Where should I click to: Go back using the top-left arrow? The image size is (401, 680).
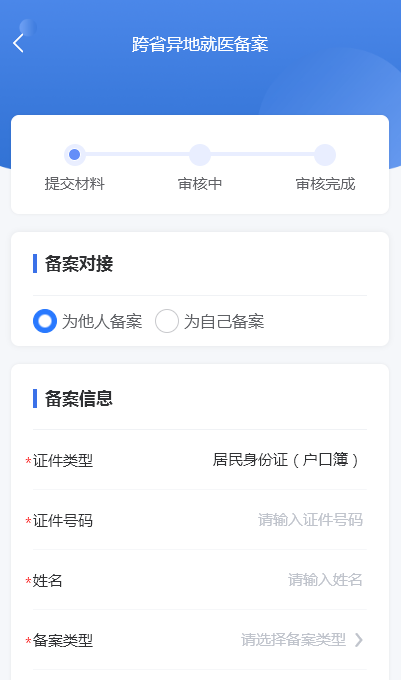click(x=18, y=44)
